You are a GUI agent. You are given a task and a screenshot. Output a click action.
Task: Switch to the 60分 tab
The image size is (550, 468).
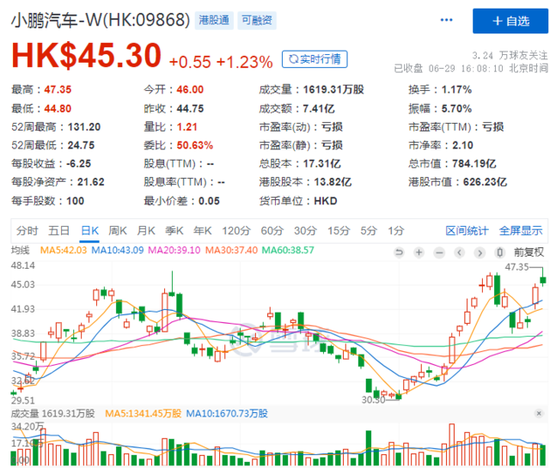pos(272,230)
